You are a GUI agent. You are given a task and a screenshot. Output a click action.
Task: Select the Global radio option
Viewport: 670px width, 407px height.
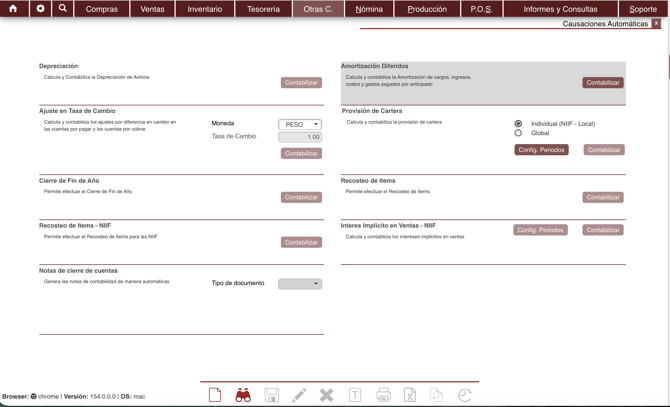click(x=518, y=133)
